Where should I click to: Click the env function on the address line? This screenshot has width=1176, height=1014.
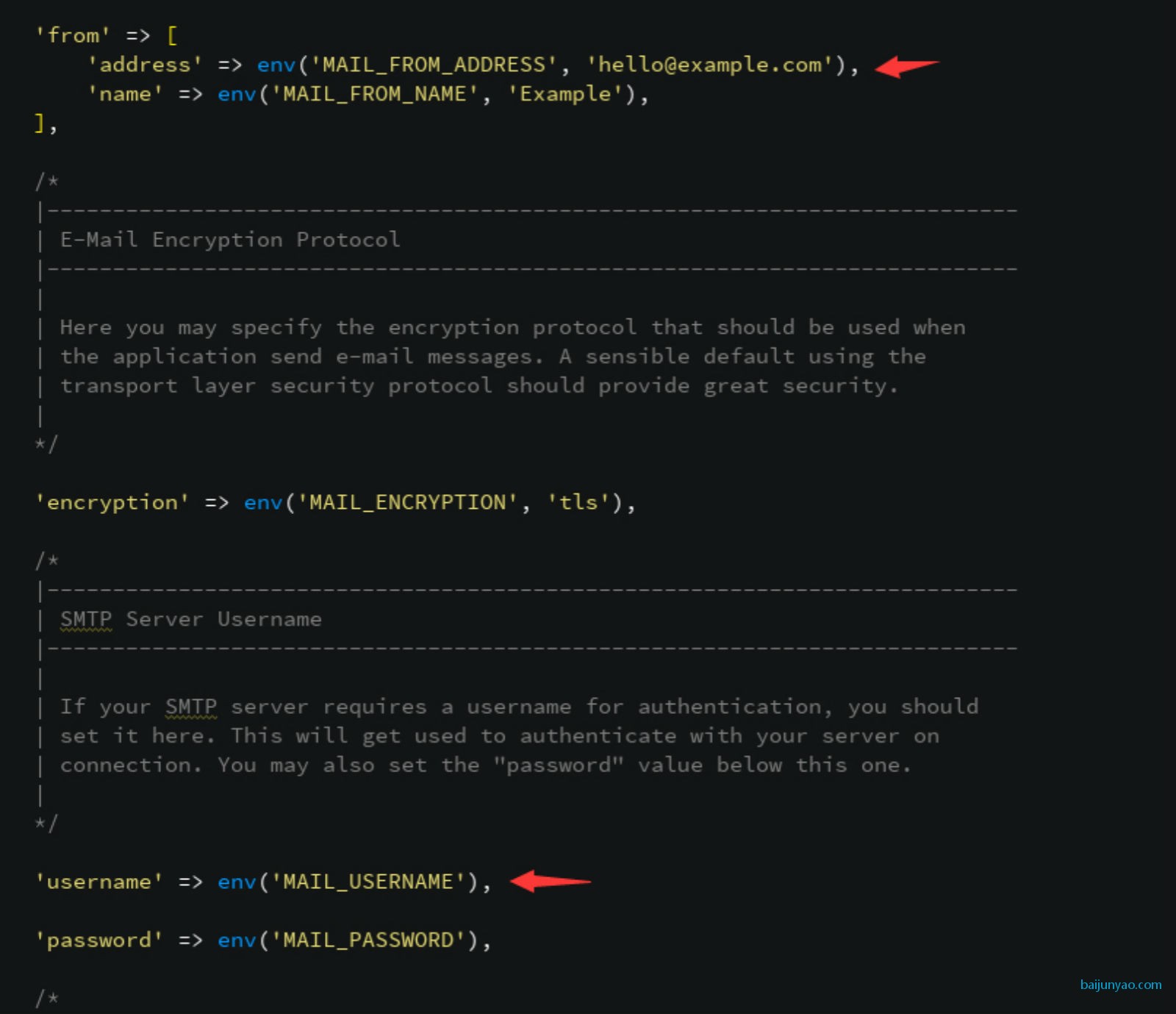tap(276, 65)
